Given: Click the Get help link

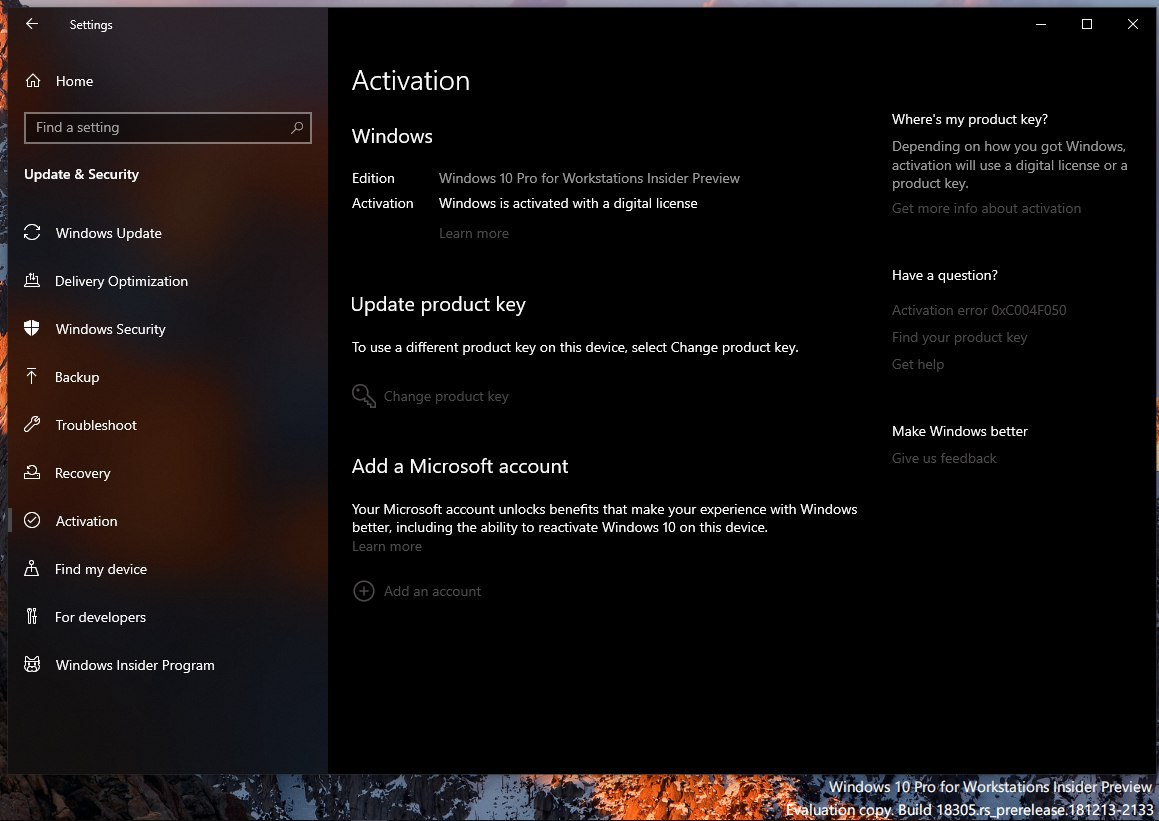Looking at the screenshot, I should tap(917, 364).
